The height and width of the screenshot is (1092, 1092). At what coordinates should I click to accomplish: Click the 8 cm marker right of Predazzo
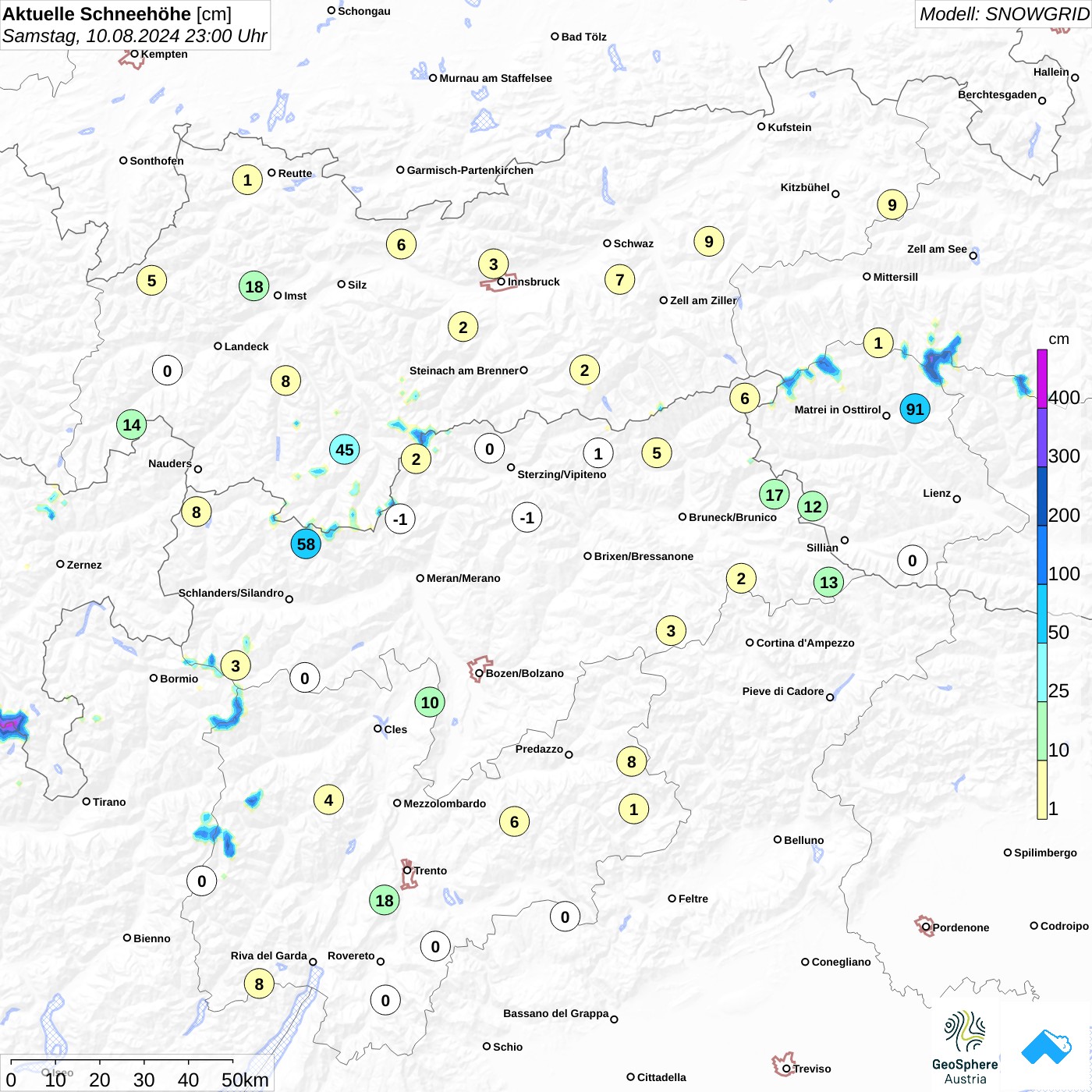631,761
